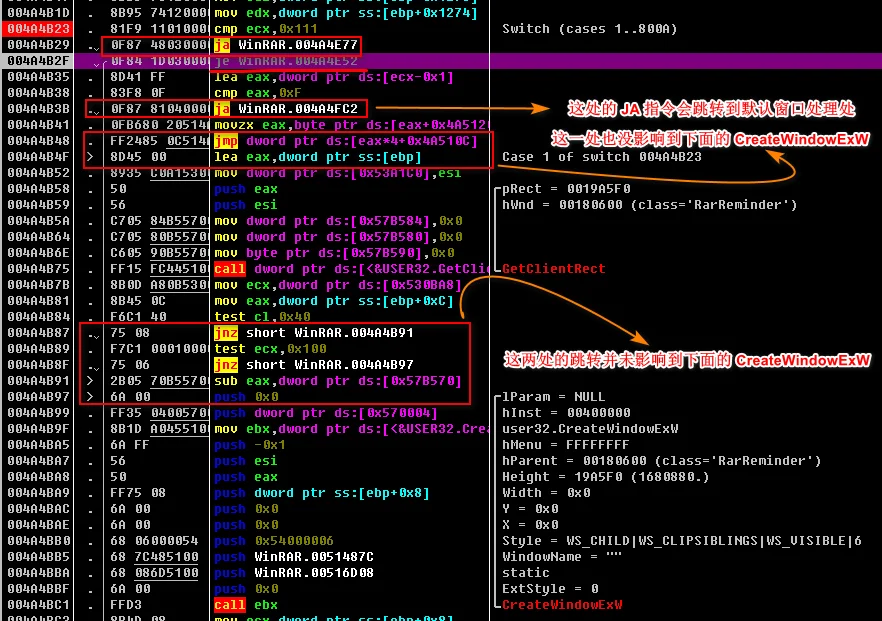Click the push 0x54000006 instruction
The image size is (882, 621).
tap(274, 541)
